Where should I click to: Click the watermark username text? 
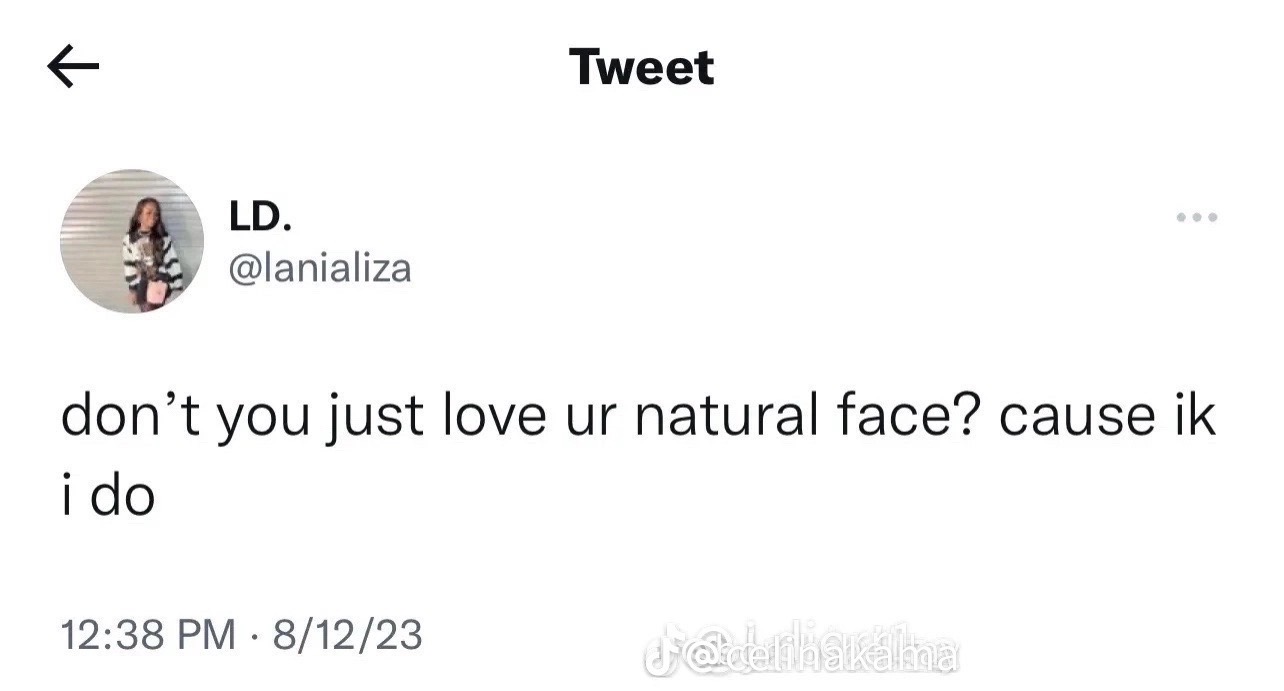point(822,655)
